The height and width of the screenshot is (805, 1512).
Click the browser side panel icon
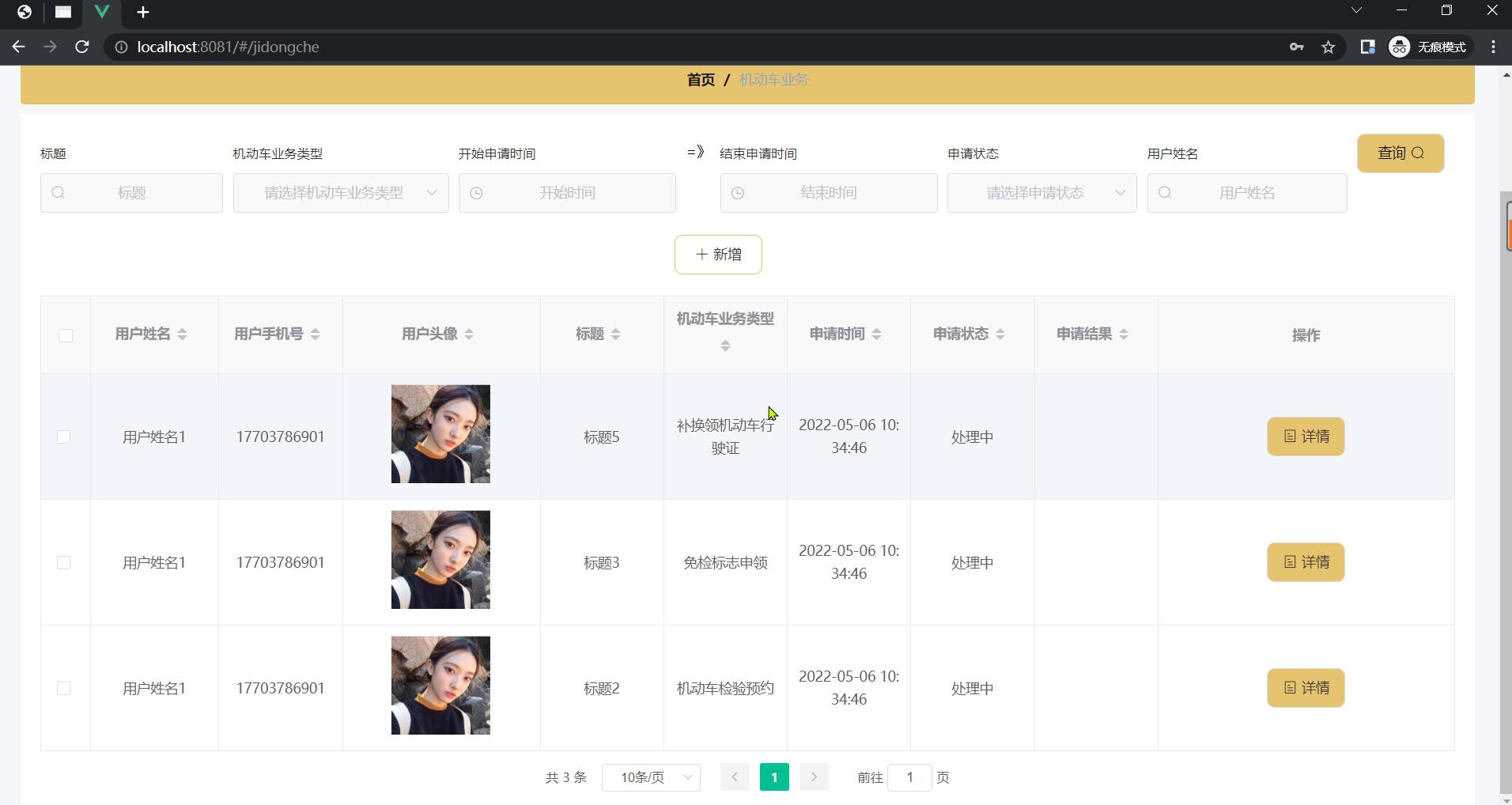coord(1367,47)
